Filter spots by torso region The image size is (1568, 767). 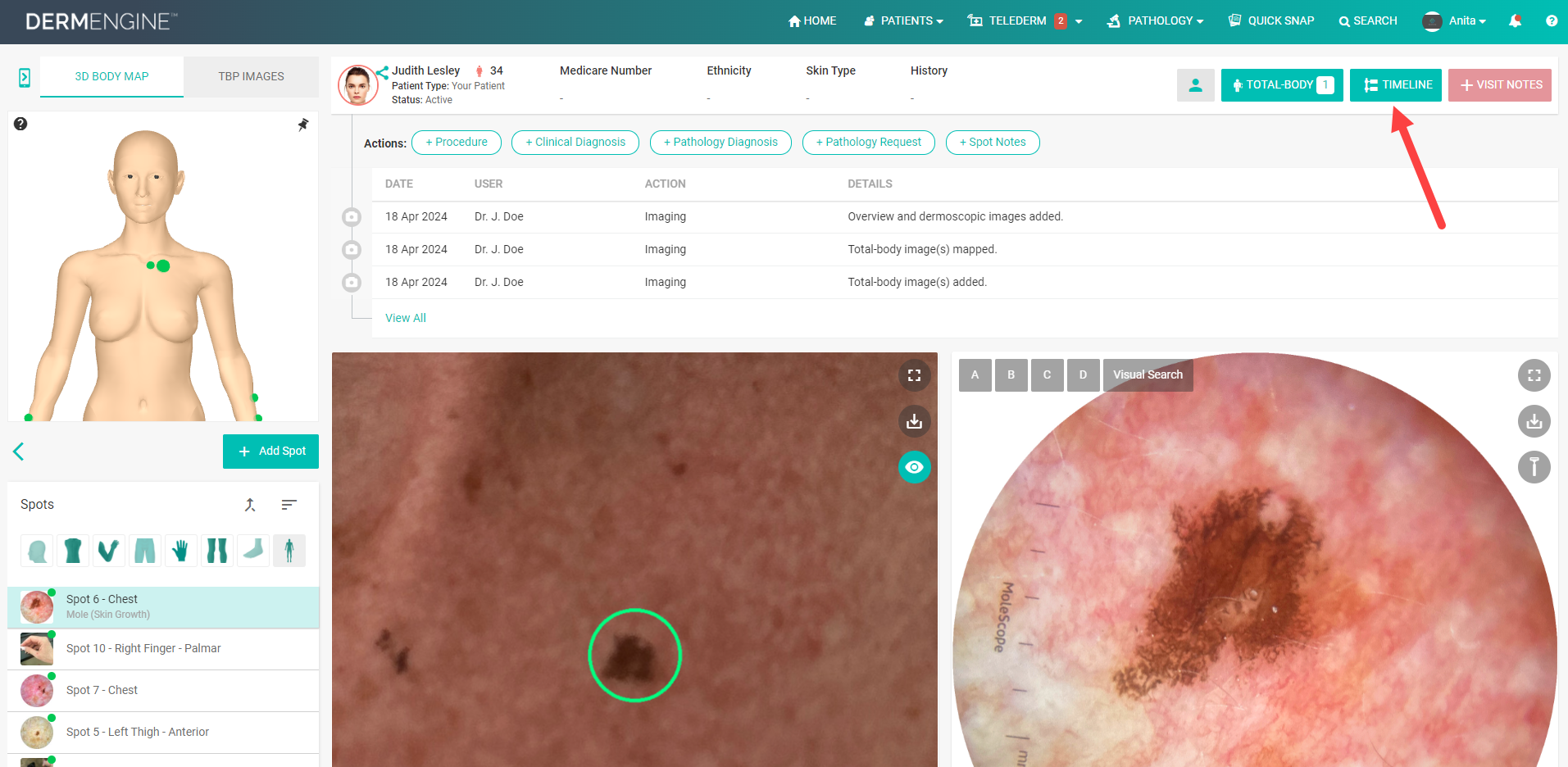73,551
